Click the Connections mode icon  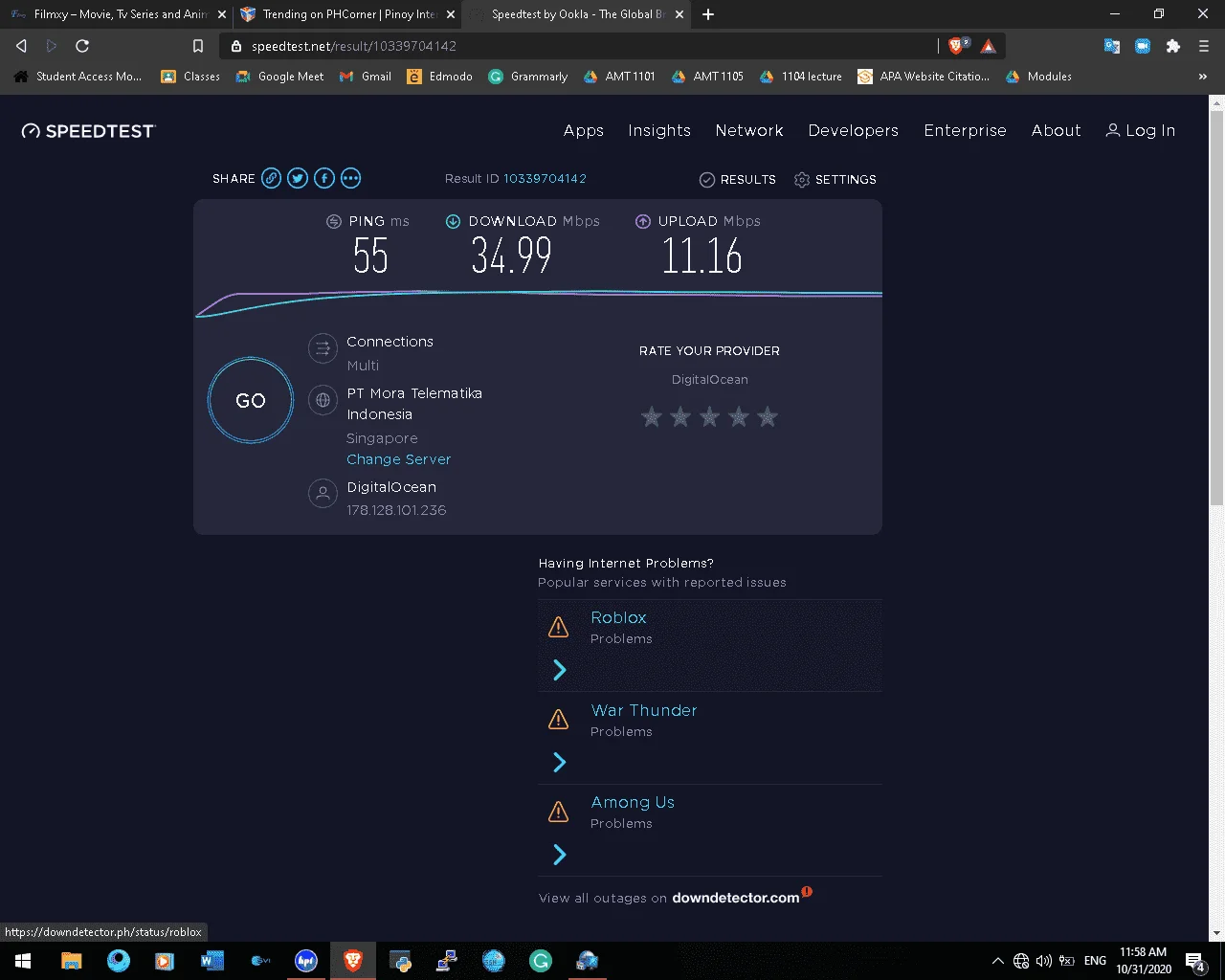(323, 349)
